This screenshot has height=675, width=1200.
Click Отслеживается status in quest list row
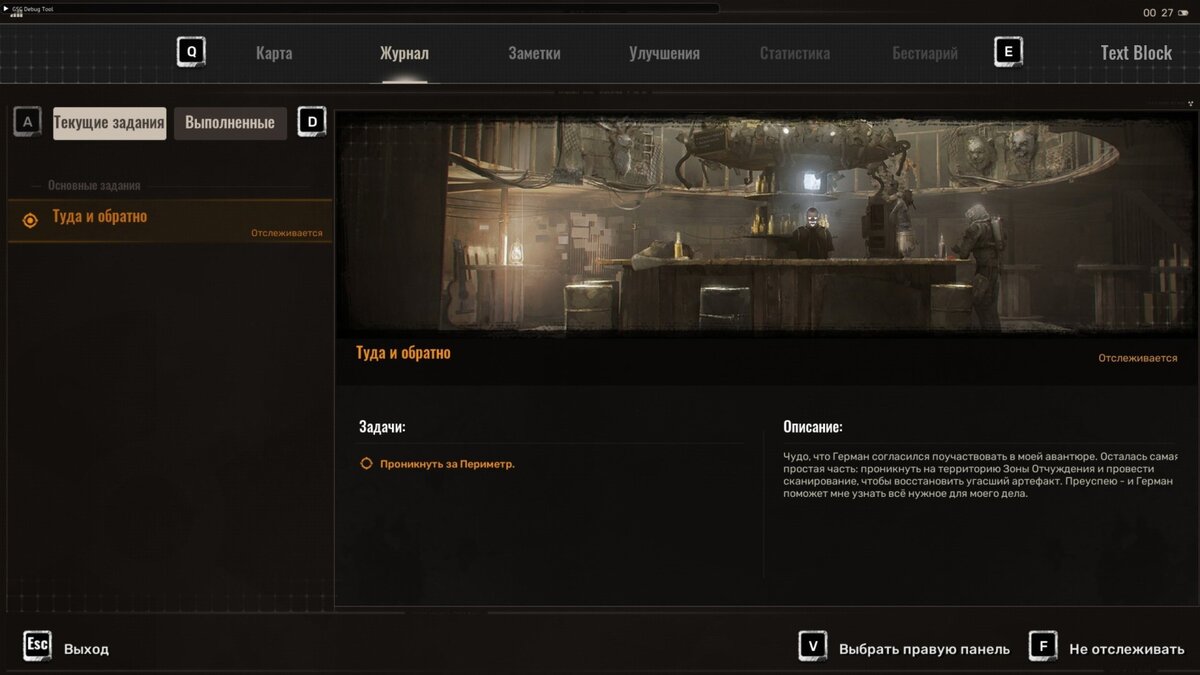coord(287,233)
